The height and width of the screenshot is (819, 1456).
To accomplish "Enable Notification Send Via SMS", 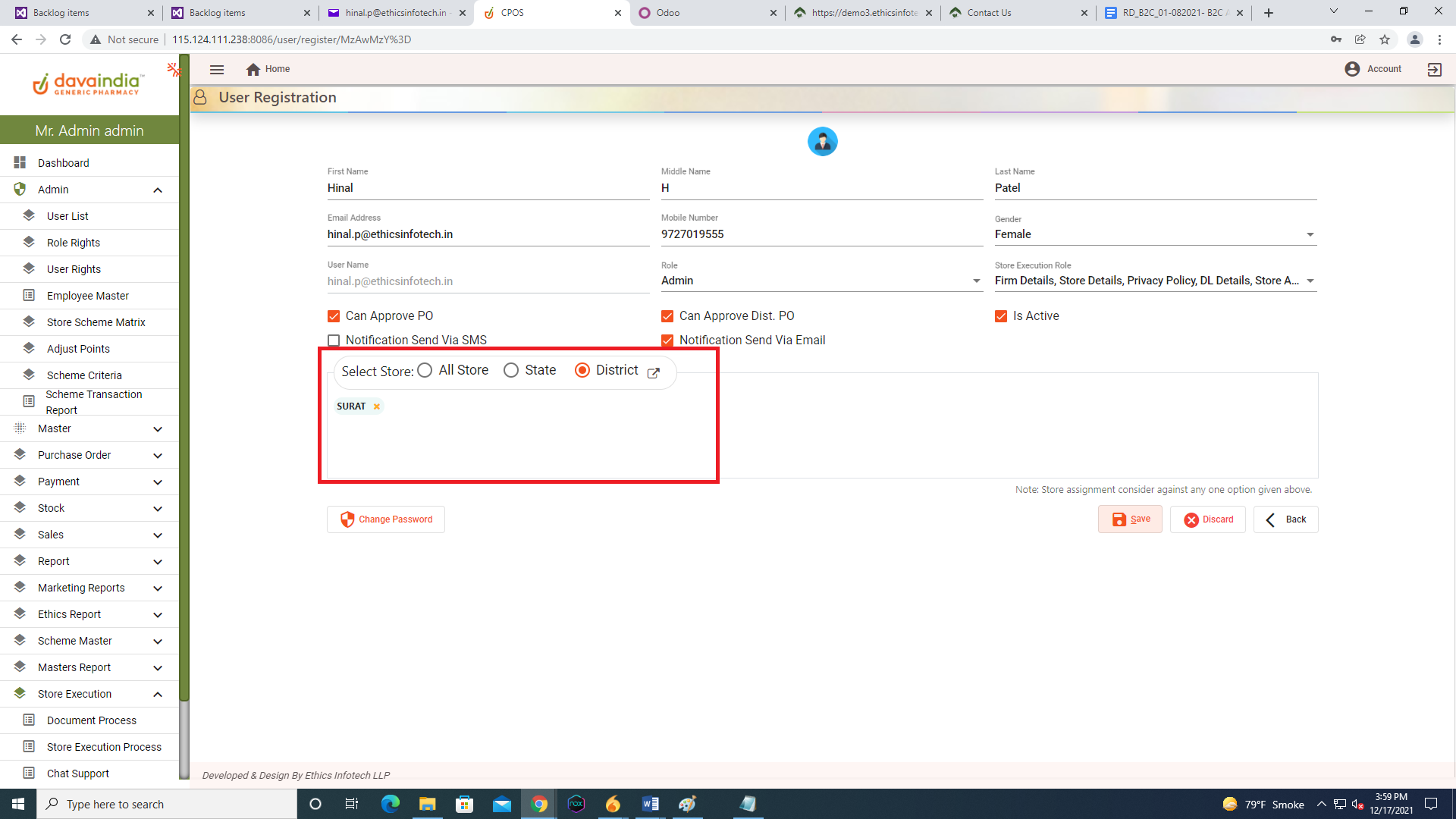I will coord(334,340).
